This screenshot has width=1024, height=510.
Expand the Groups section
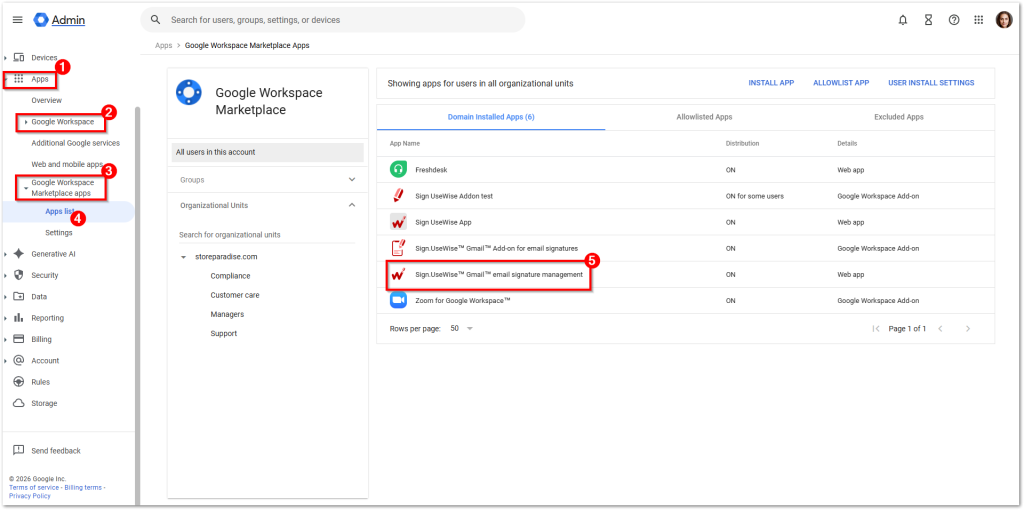coord(351,180)
